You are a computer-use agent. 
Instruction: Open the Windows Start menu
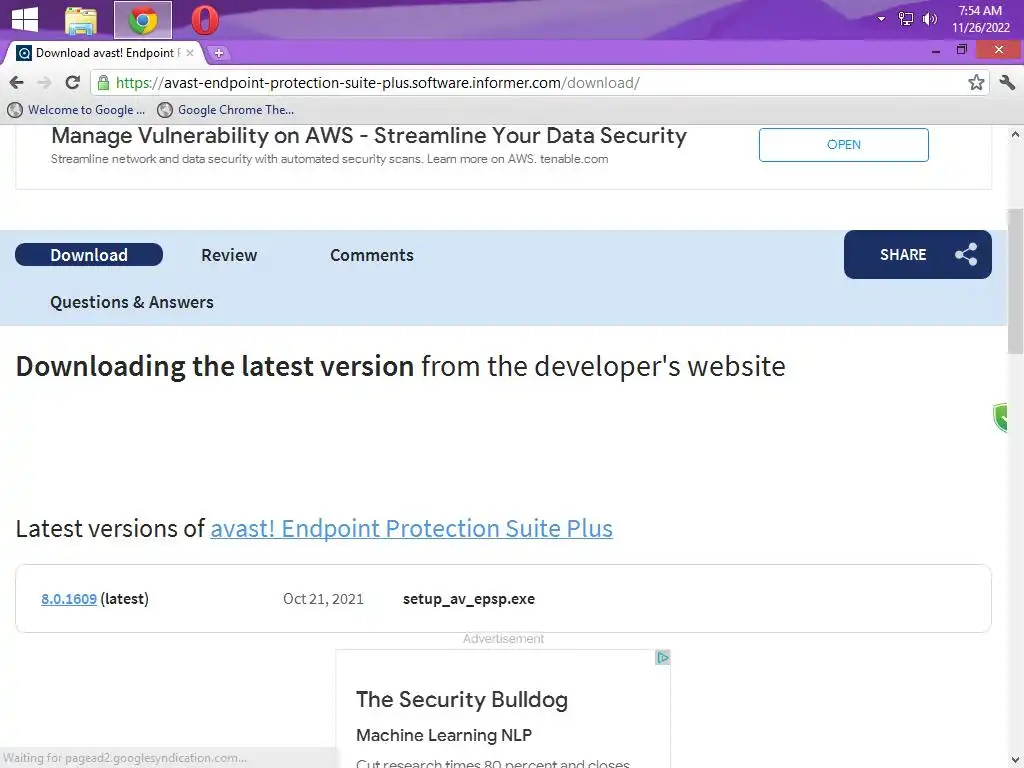pos(25,19)
